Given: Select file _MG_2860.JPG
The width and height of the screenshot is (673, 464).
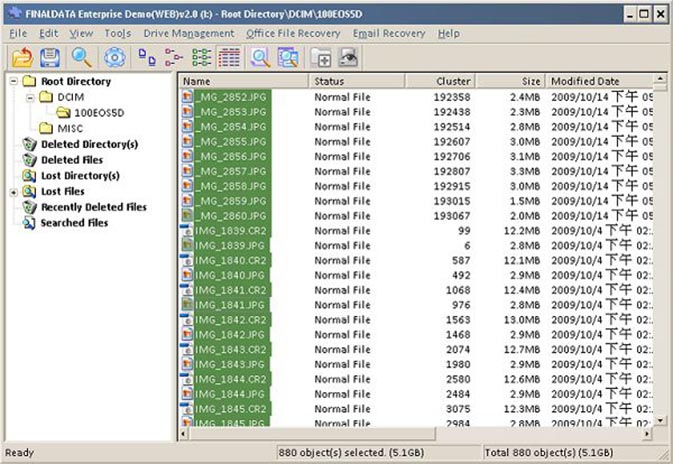Looking at the screenshot, I should click(232, 216).
